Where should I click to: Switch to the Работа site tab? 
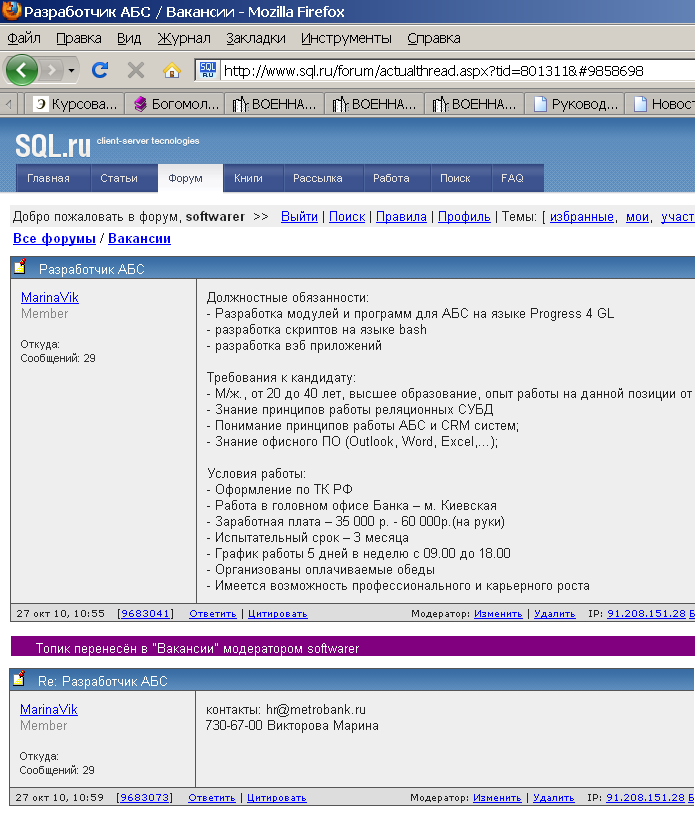coord(391,178)
